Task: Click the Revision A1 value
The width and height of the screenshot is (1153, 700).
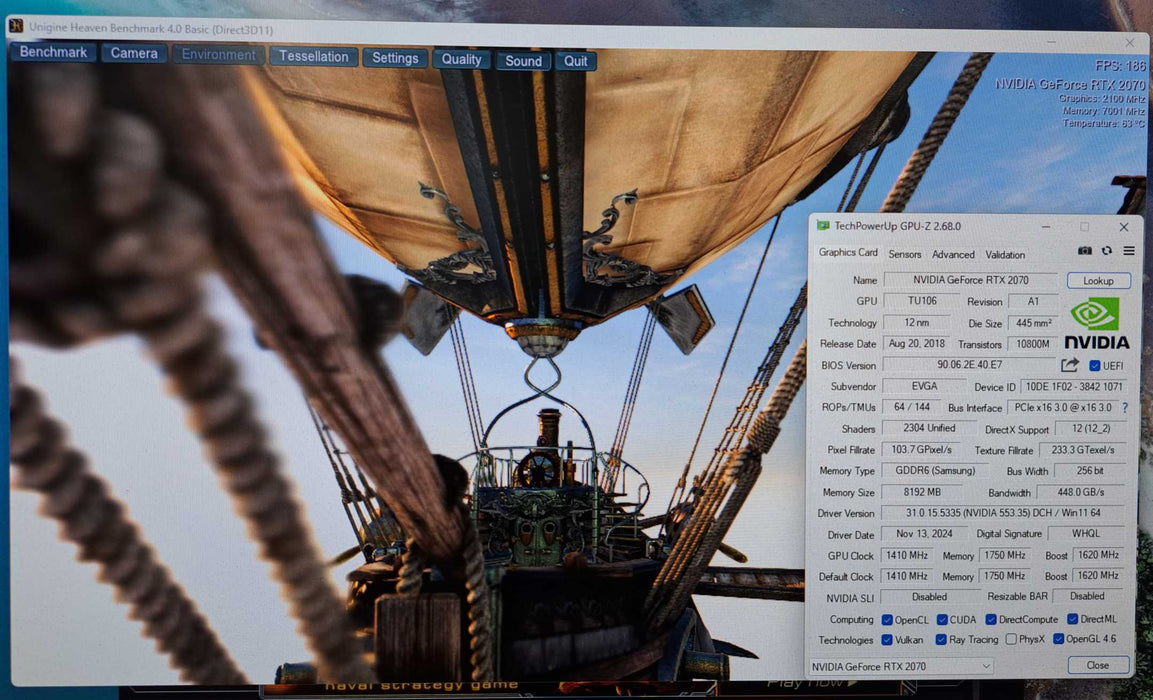Action: (1033, 301)
